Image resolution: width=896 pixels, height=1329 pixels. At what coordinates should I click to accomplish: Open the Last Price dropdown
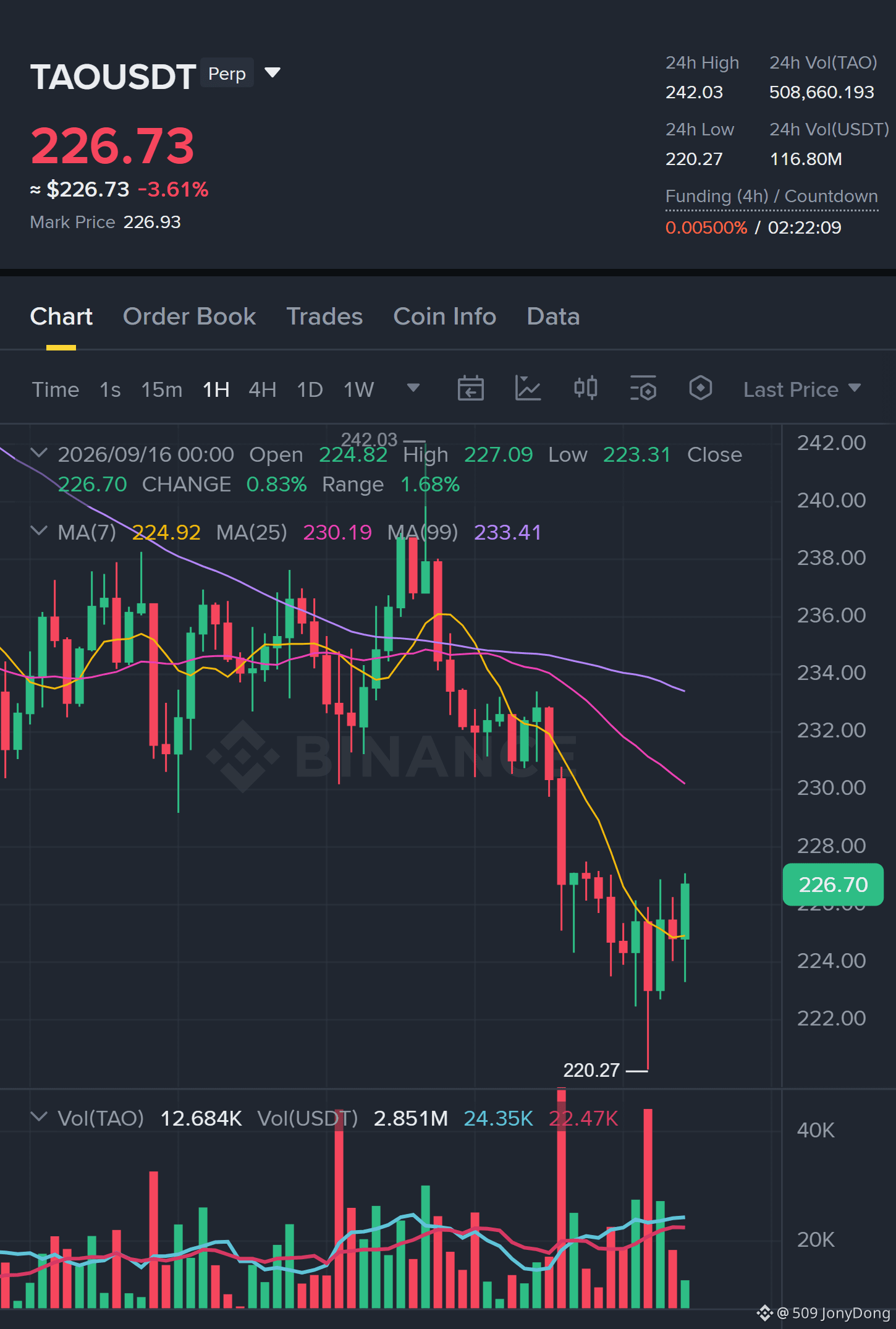coord(801,389)
